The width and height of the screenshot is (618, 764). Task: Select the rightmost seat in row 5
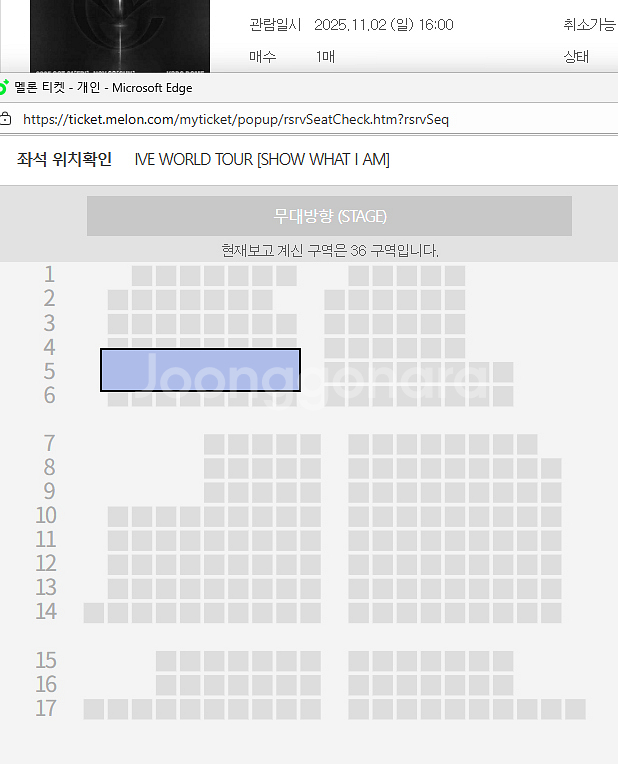click(x=503, y=372)
